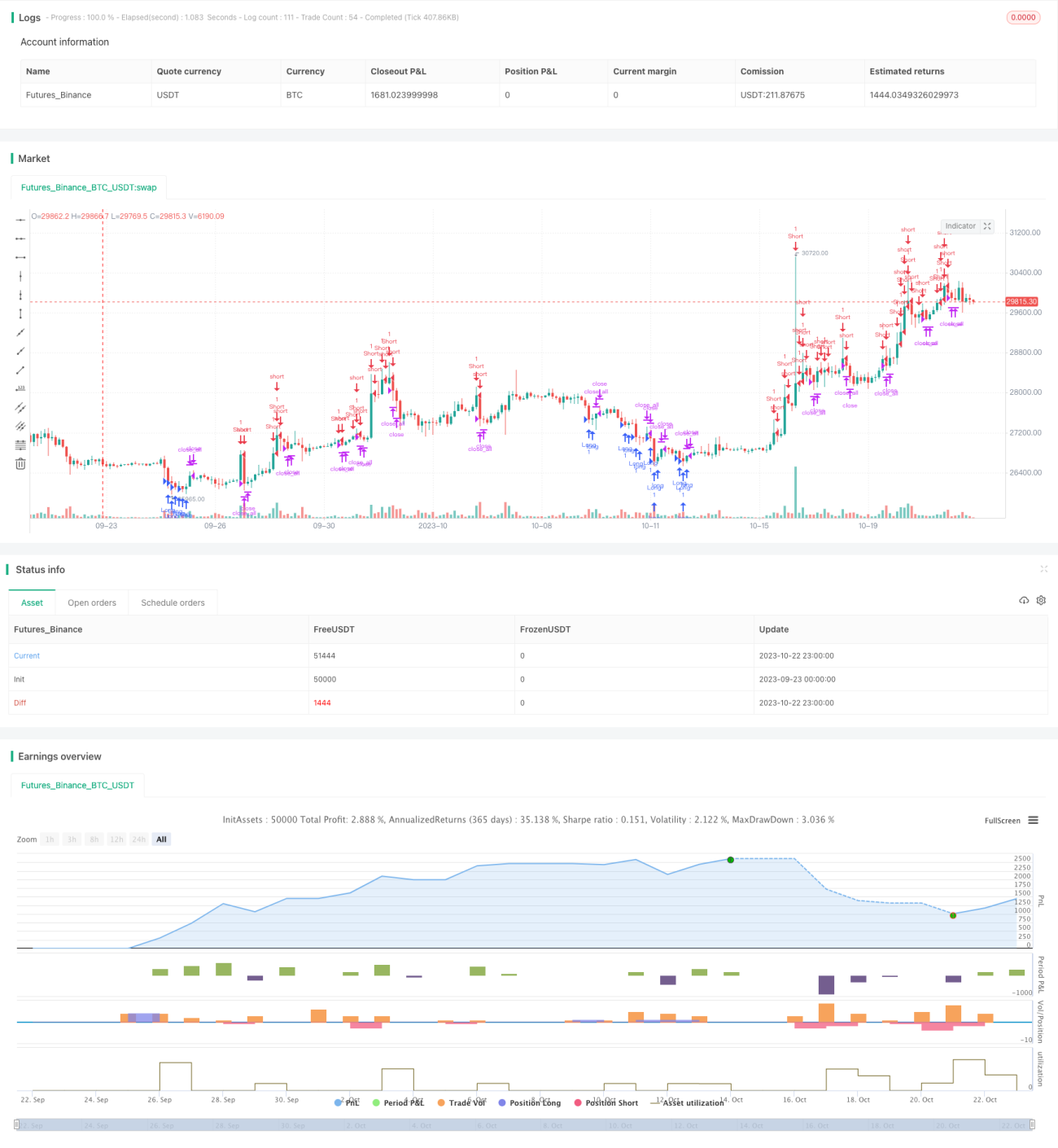Select the vertical segment drawing tool
Screen dimensions: 1058x1148
[x=20, y=313]
